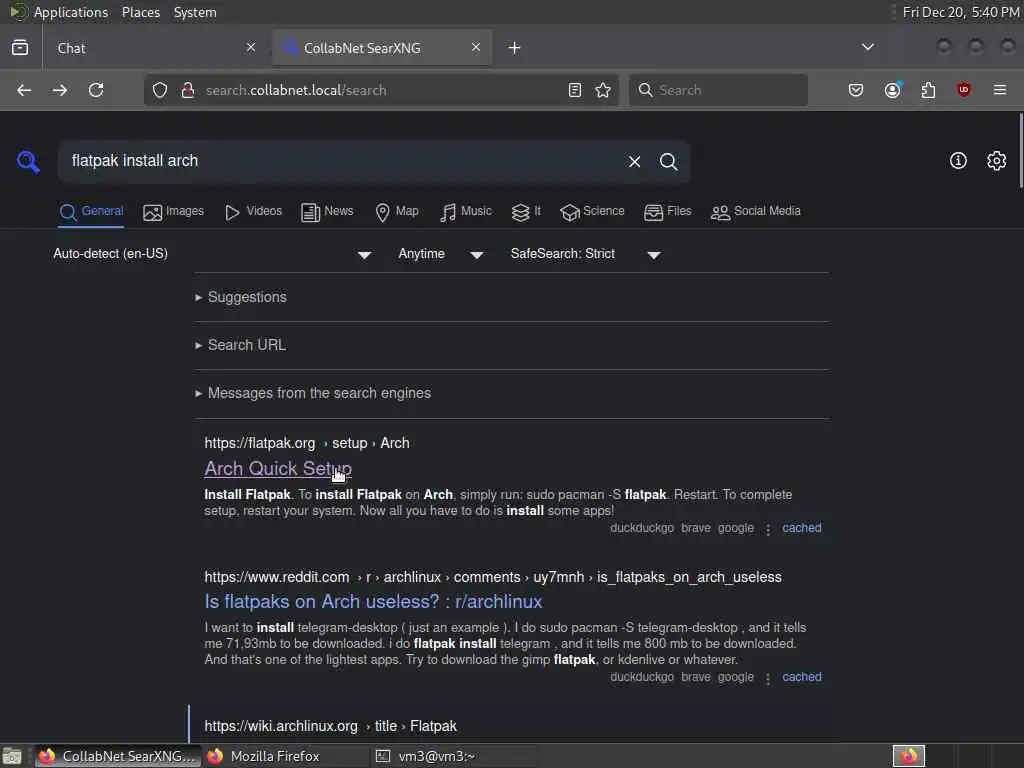This screenshot has height=768, width=1024.
Task: Show desktop with the taskbar icon
Action: [12, 757]
